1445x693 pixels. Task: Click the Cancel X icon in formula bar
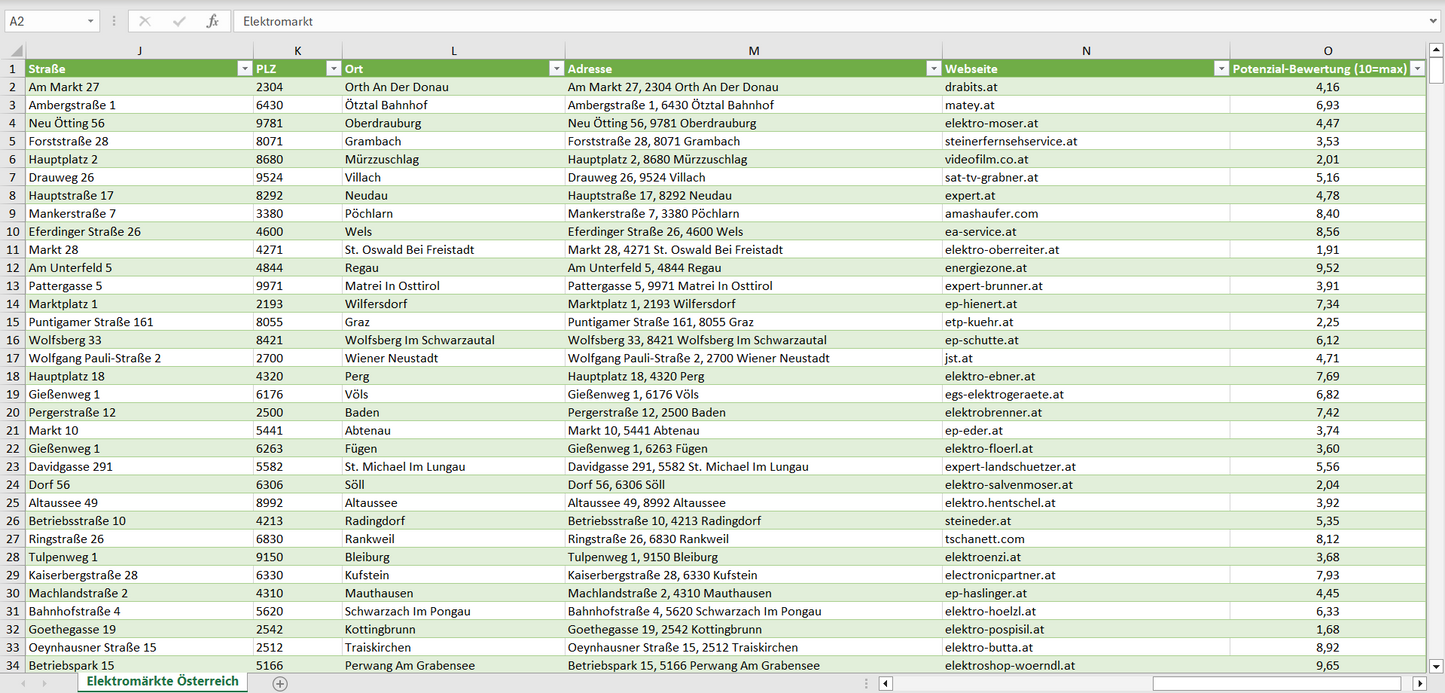click(145, 21)
